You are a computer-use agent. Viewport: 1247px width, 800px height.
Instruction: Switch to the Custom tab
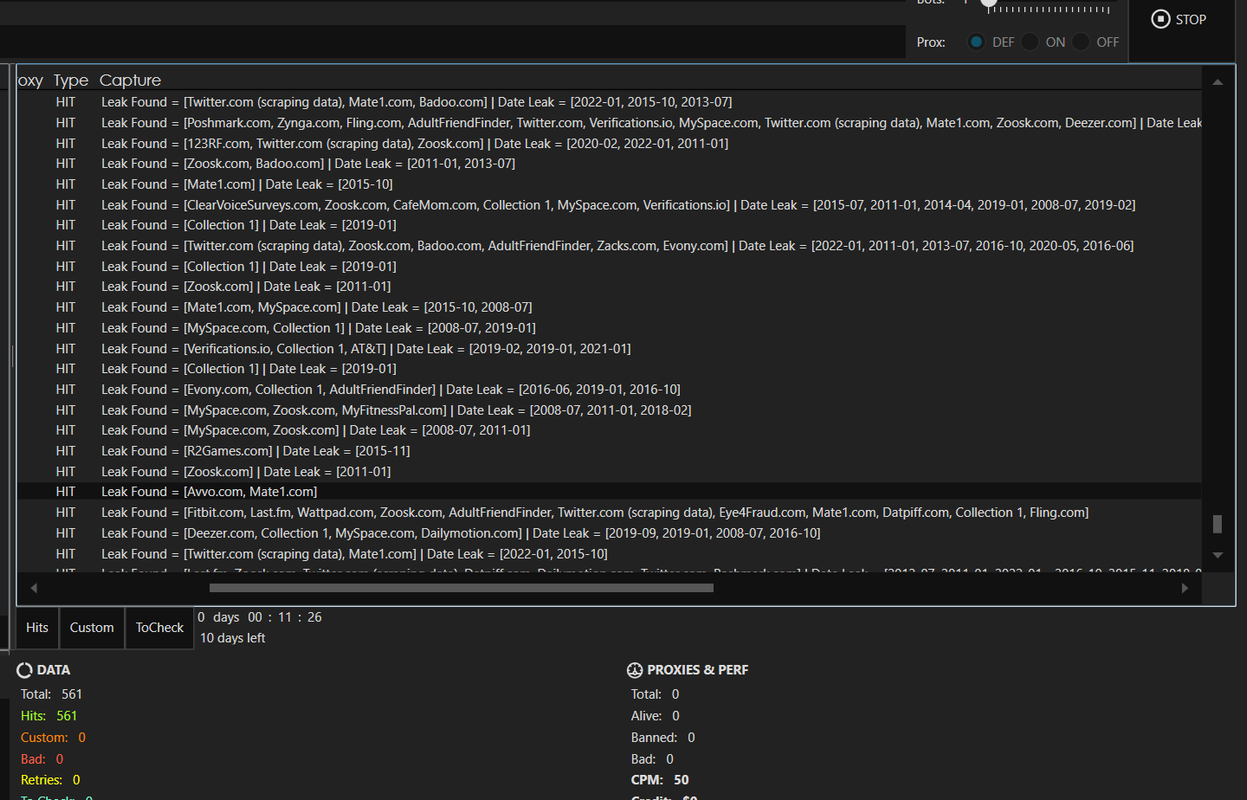(x=92, y=627)
